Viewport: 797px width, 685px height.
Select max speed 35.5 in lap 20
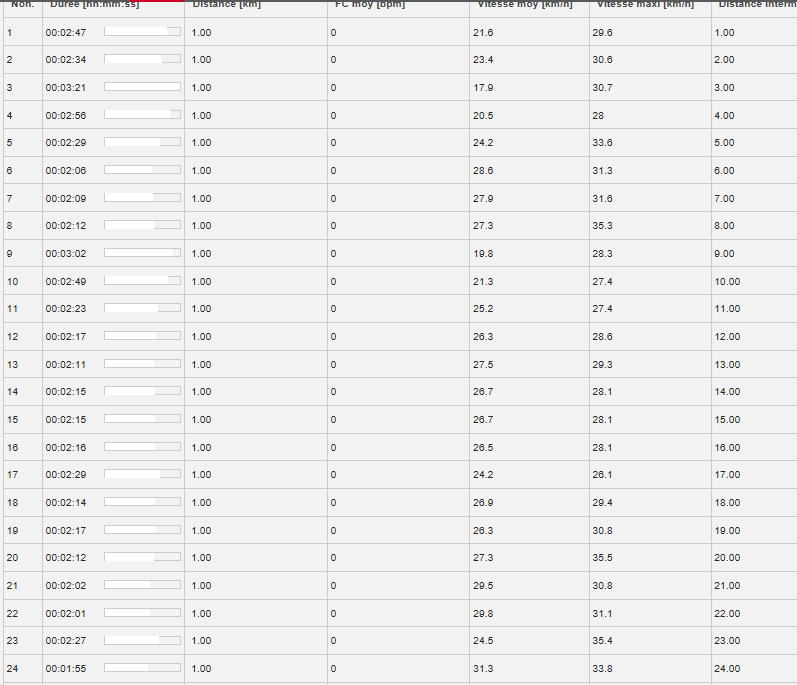(x=602, y=557)
